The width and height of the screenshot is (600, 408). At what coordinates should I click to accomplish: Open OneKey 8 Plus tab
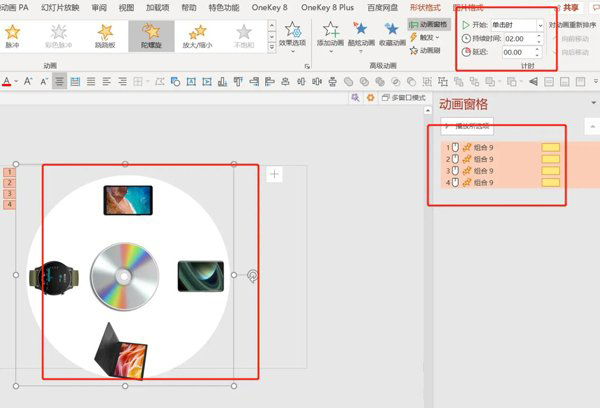pos(328,8)
